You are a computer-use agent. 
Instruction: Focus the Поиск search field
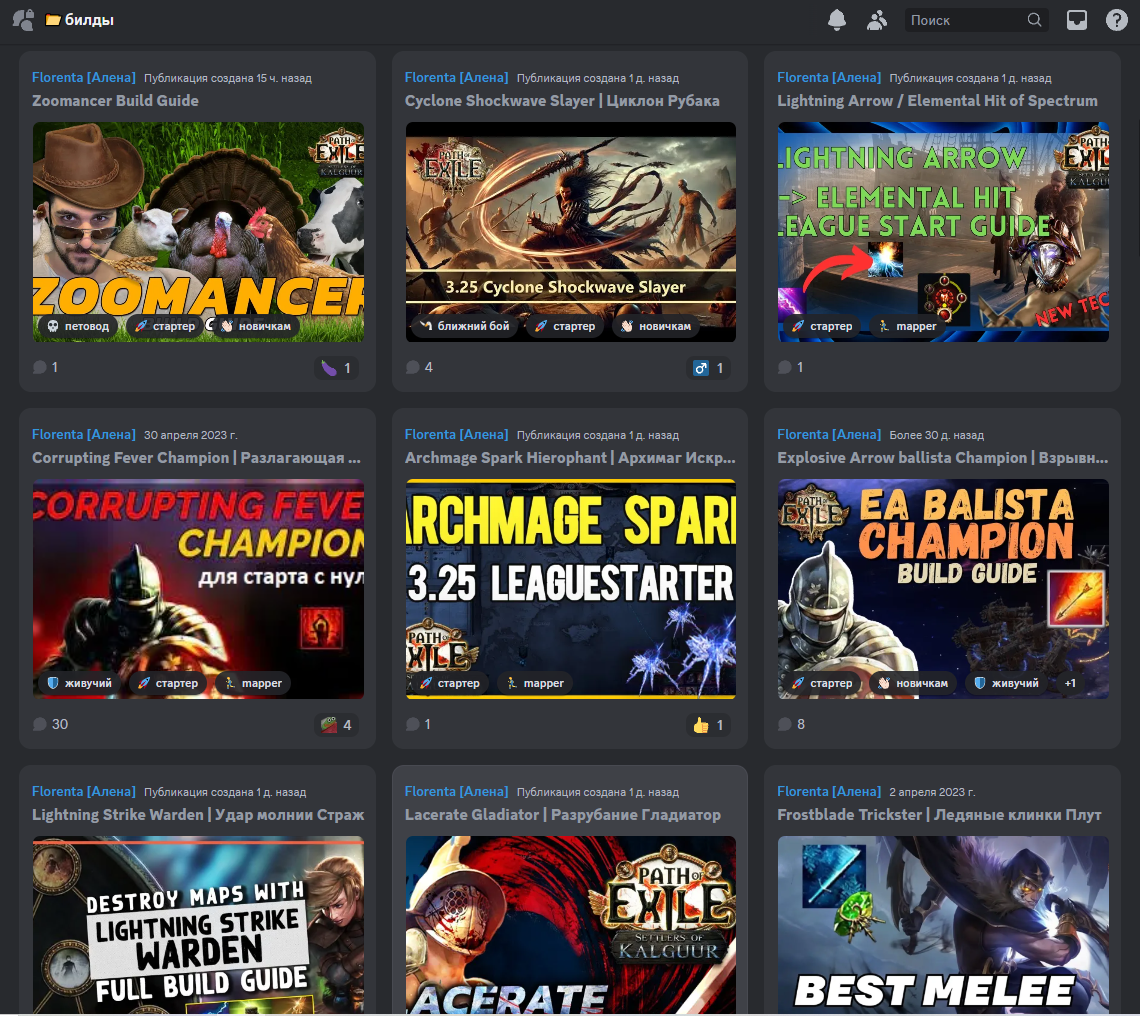tap(976, 20)
